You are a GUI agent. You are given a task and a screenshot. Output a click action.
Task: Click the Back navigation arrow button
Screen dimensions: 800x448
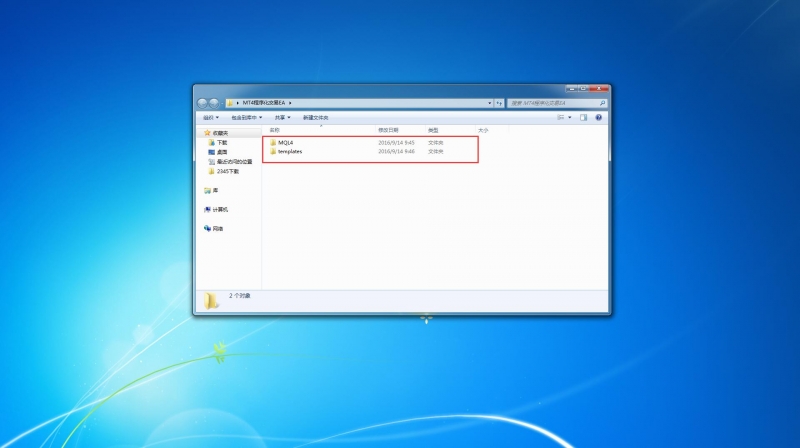coord(203,103)
